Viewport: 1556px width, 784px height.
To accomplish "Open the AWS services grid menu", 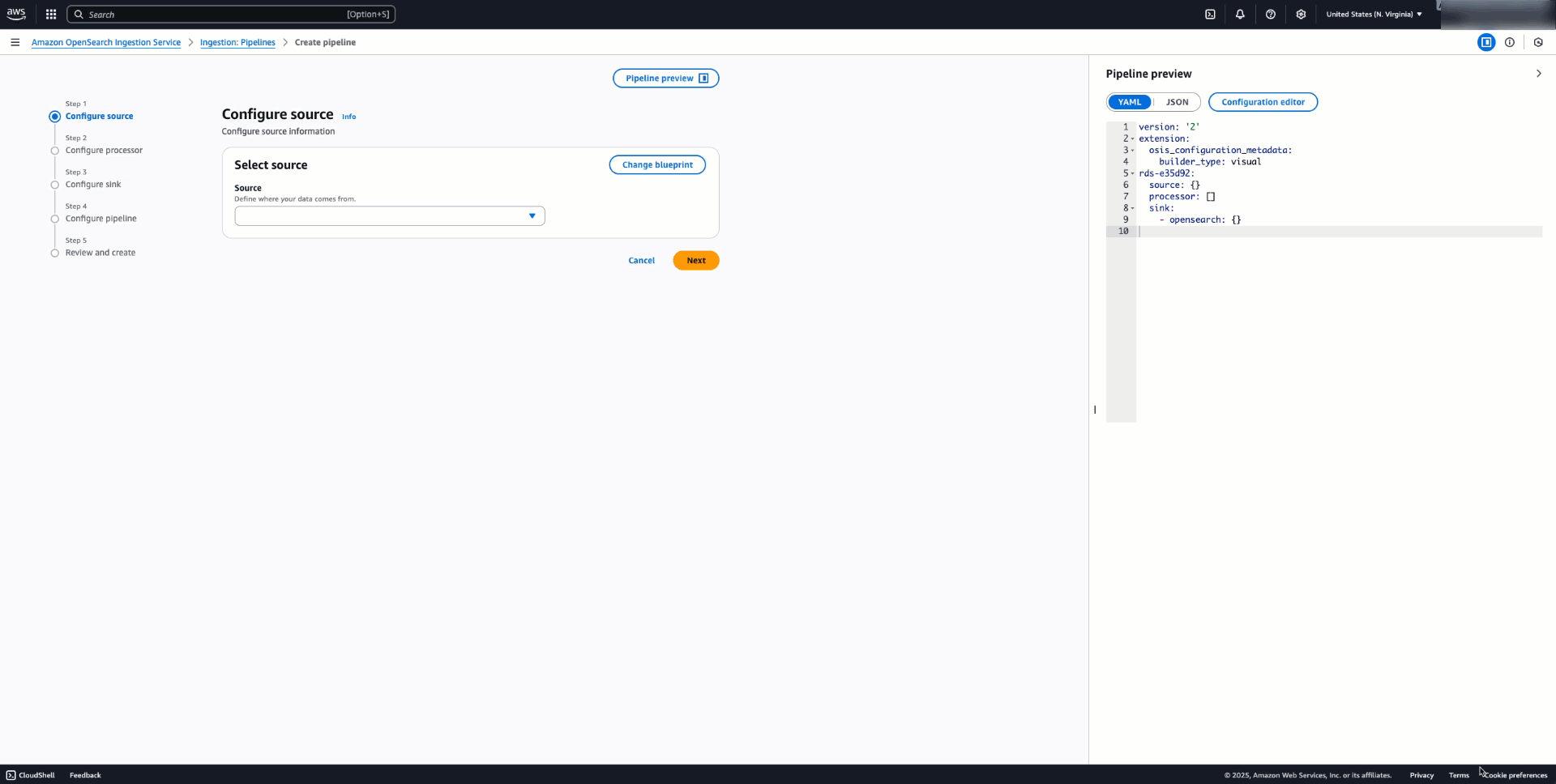I will click(51, 15).
